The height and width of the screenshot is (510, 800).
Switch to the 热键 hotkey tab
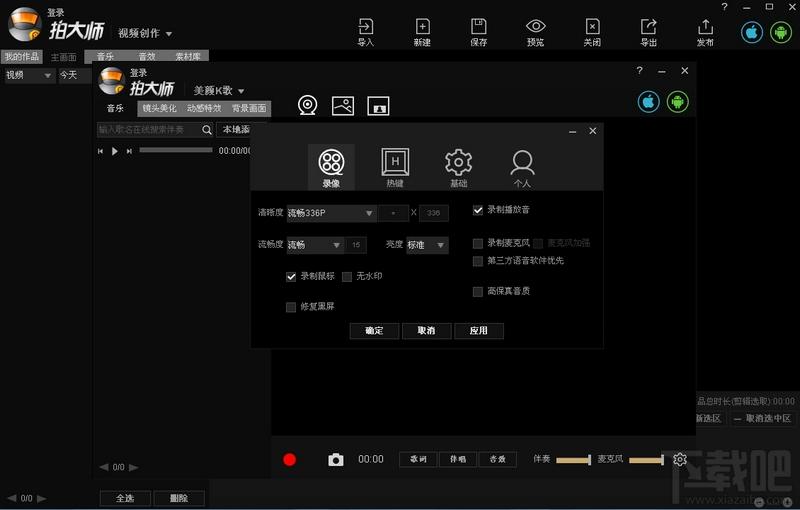click(x=395, y=167)
